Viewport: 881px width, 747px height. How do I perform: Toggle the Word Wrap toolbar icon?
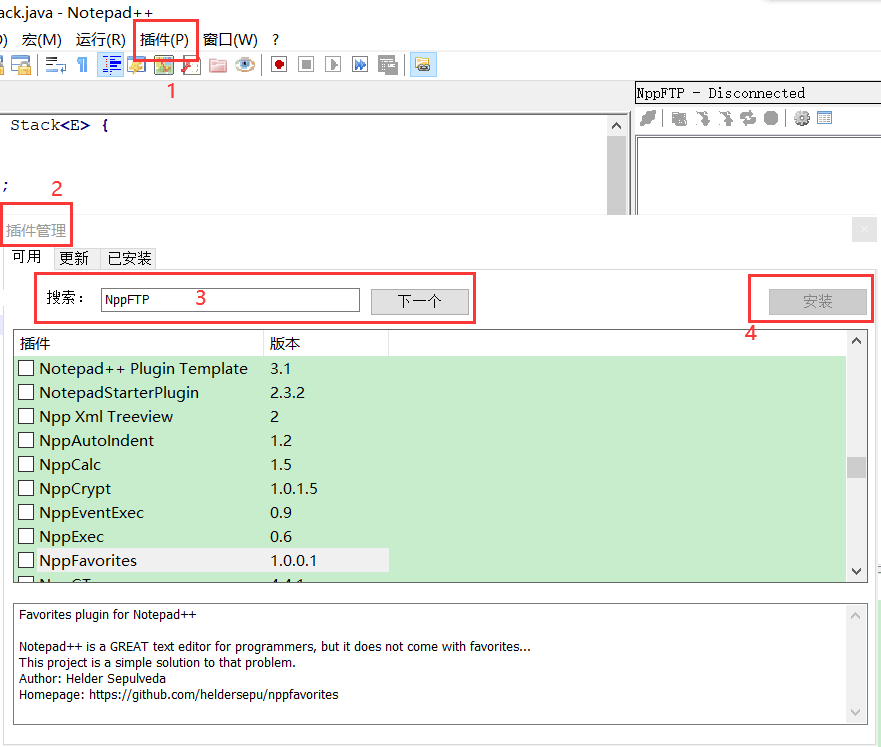[x=56, y=65]
